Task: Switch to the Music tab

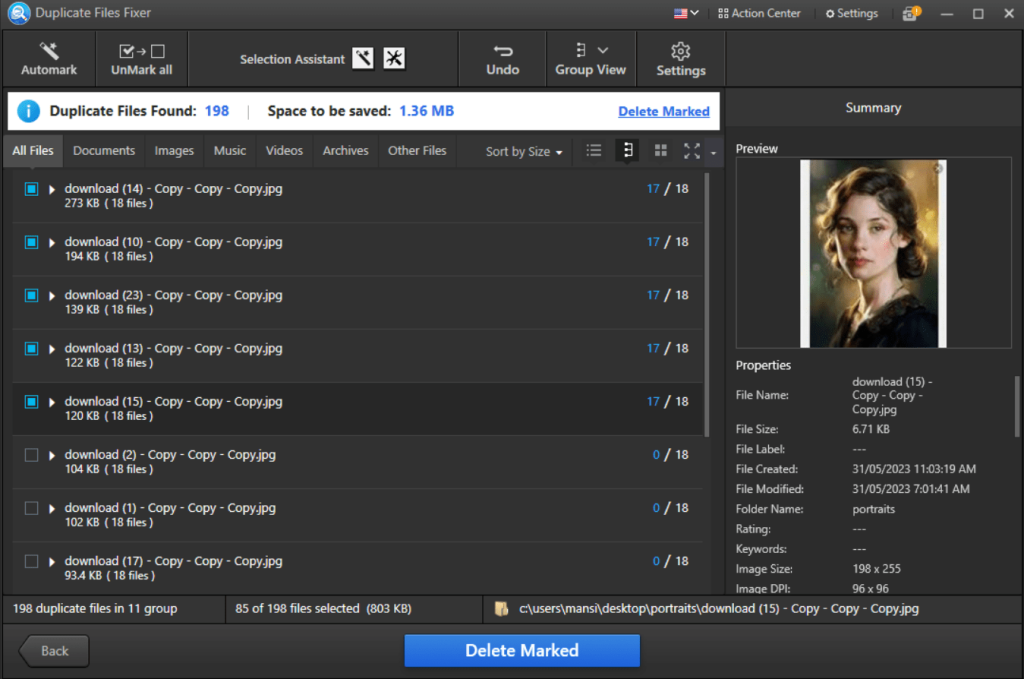Action: pos(230,151)
